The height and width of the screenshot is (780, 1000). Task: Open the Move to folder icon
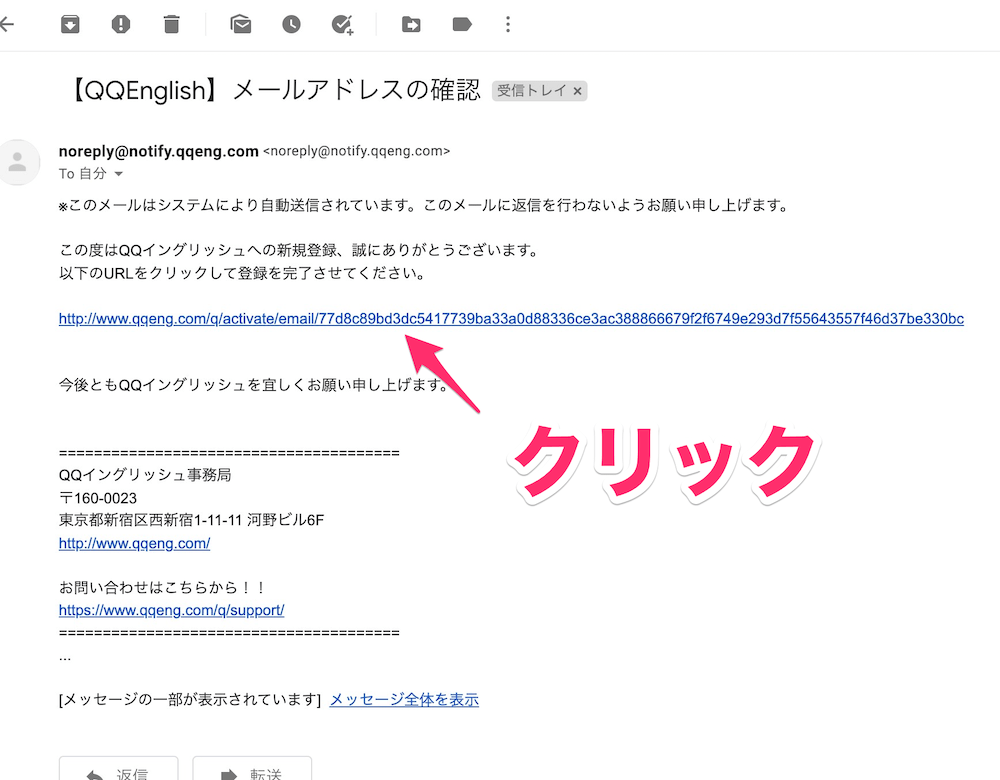click(x=411, y=25)
